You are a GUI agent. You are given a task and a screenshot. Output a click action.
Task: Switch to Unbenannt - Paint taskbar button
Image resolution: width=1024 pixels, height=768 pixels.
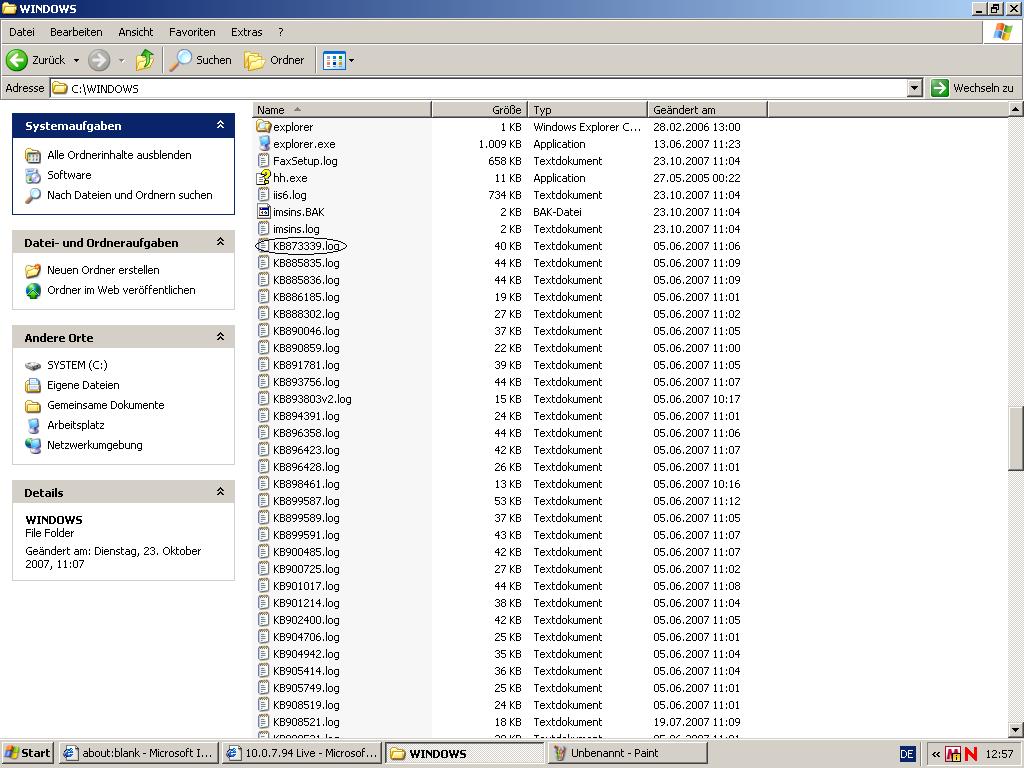pyautogui.click(x=627, y=753)
